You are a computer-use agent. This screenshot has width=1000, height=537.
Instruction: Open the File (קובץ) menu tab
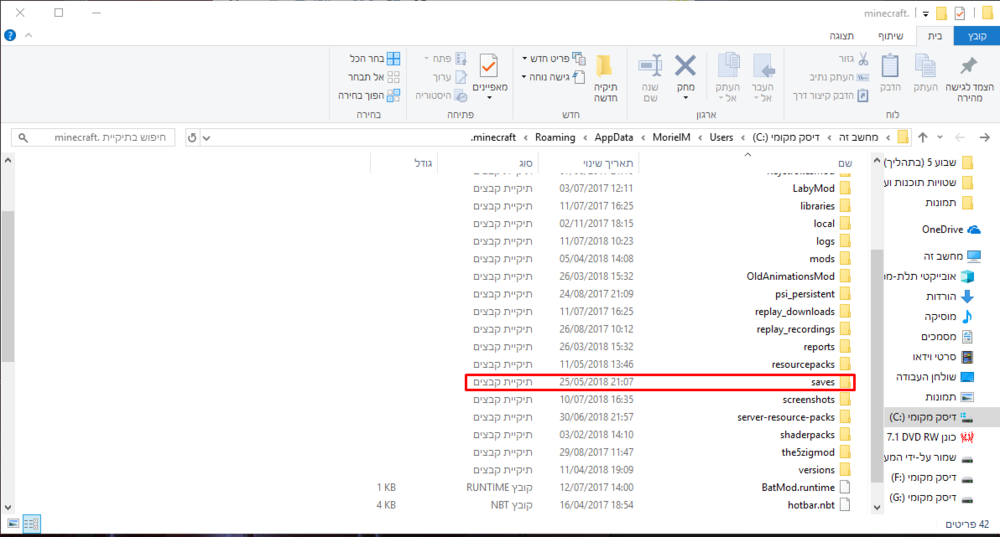point(975,36)
